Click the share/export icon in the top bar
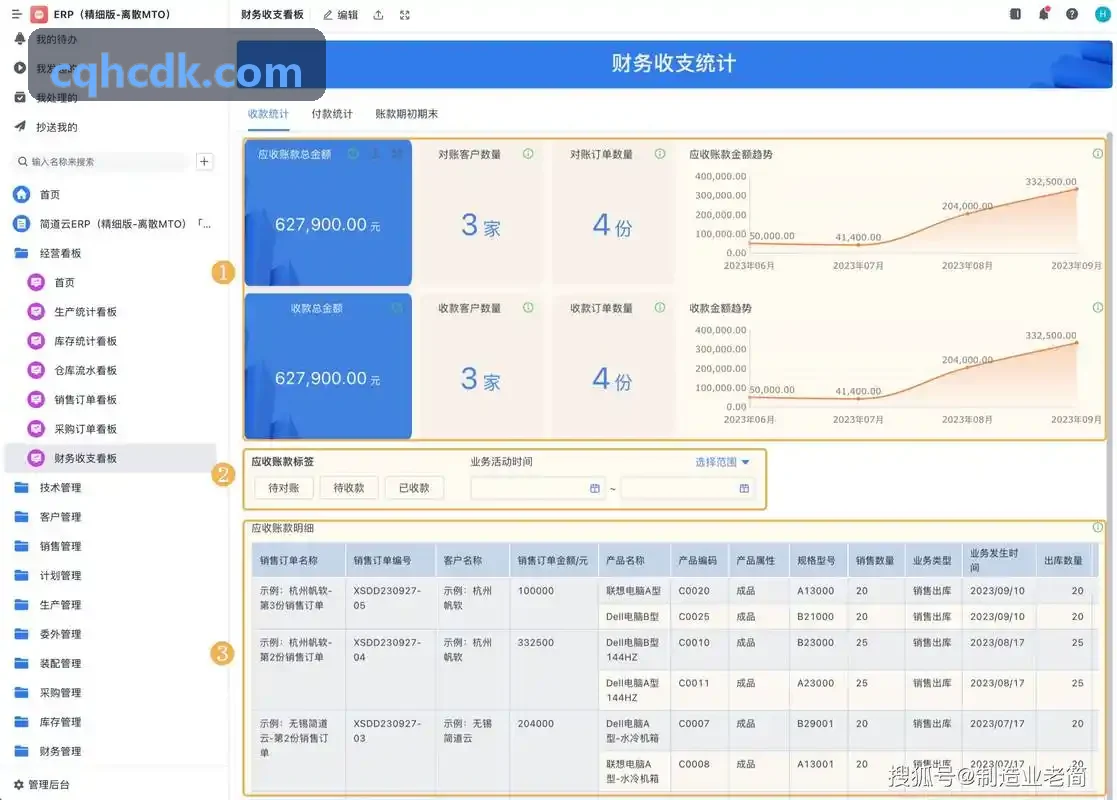 click(x=378, y=15)
